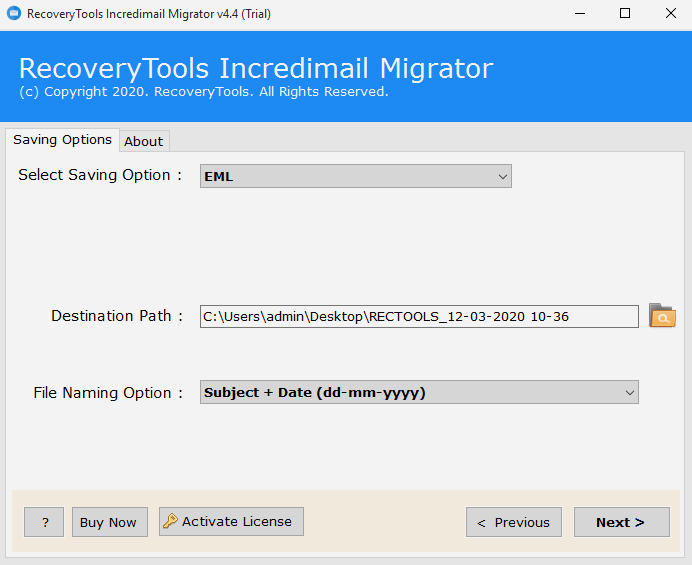Open the question mark help button
Viewport: 692px width, 565px height.
click(x=44, y=522)
